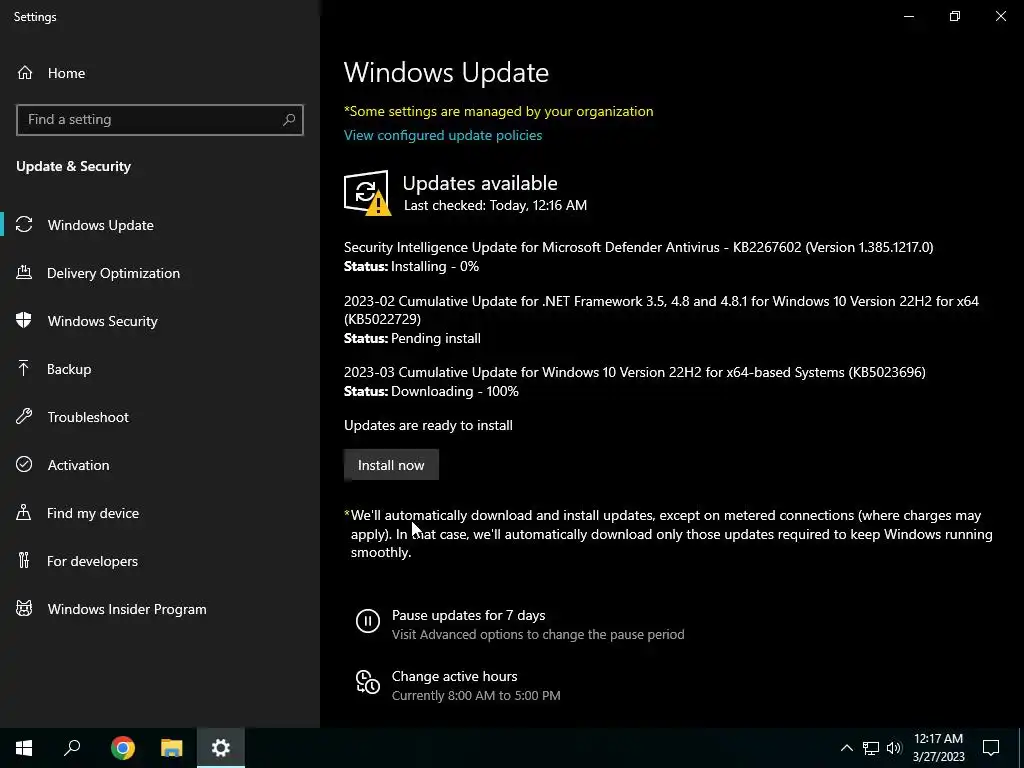Click the network status tray icon
This screenshot has width=1024, height=768.
[x=871, y=748]
